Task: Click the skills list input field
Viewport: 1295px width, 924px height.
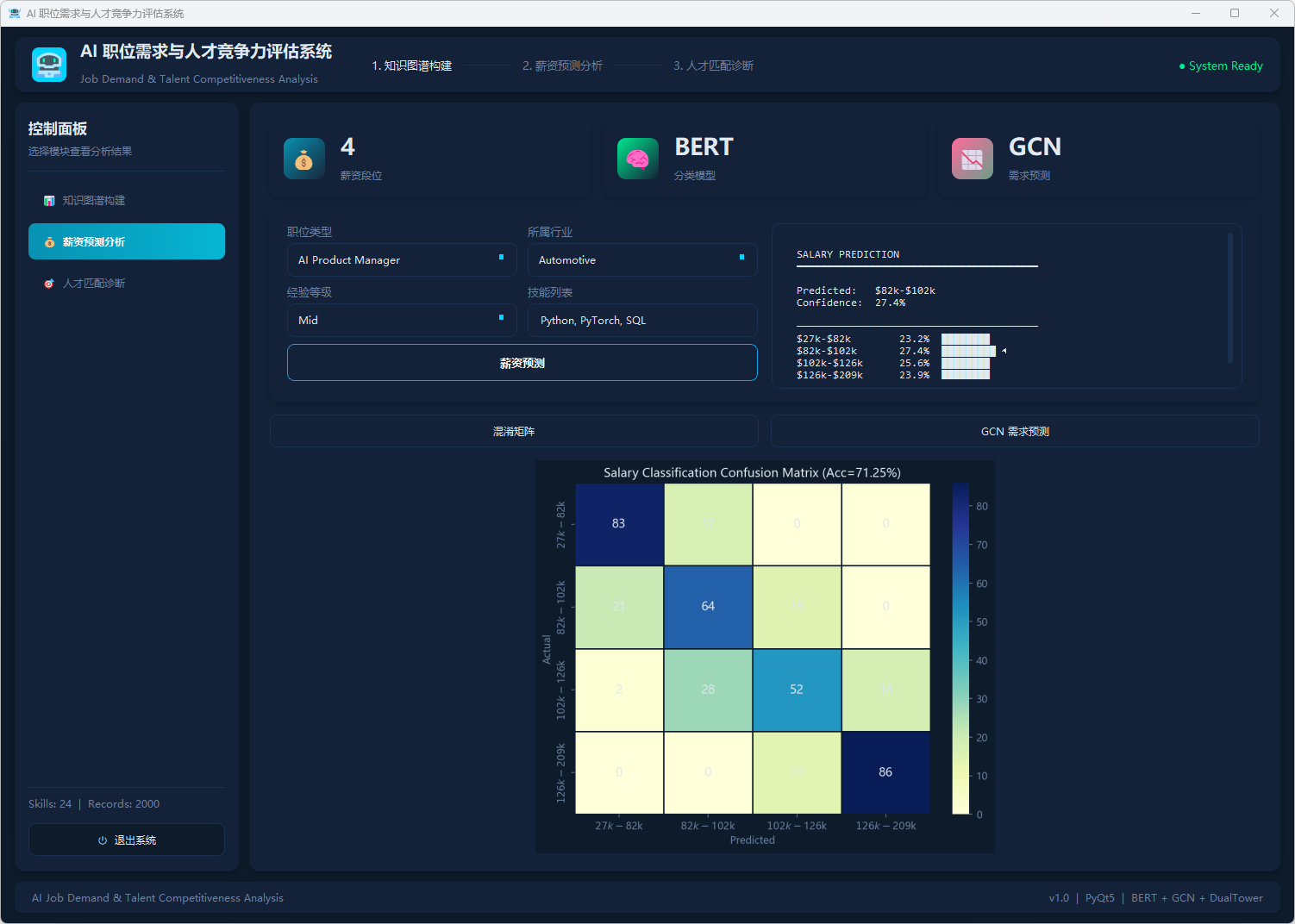Action: click(642, 321)
